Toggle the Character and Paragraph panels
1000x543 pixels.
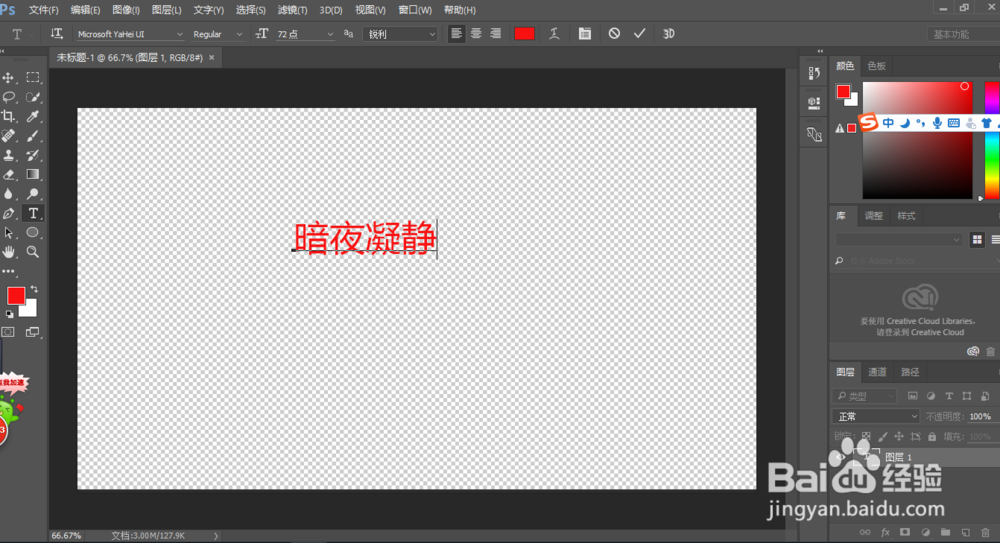(585, 34)
